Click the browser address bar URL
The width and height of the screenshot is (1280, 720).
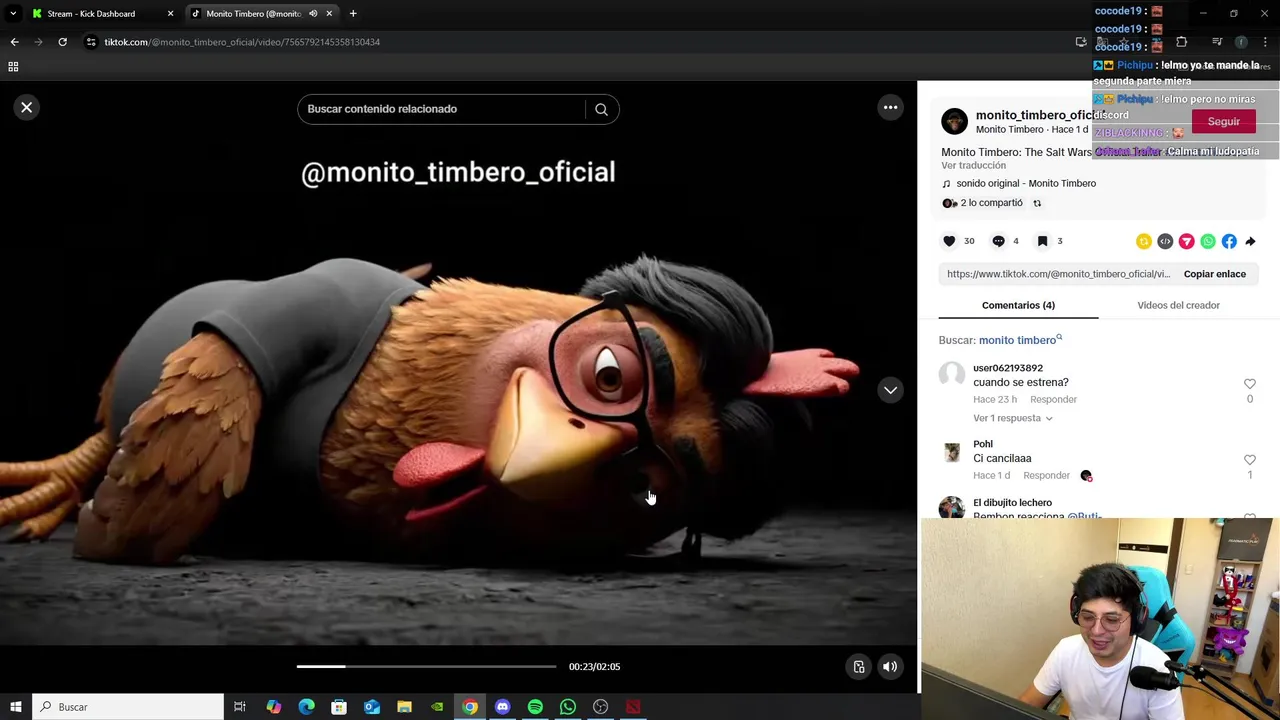pos(242,42)
